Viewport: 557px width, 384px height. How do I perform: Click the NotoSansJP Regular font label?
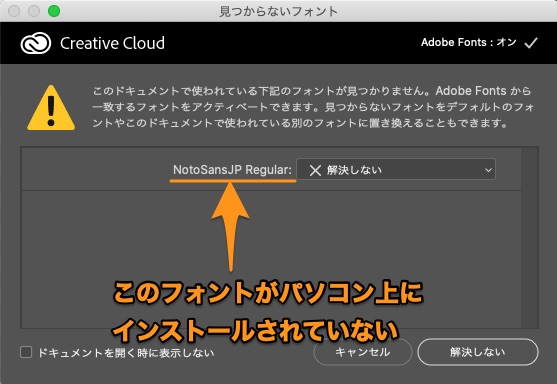pyautogui.click(x=232, y=169)
